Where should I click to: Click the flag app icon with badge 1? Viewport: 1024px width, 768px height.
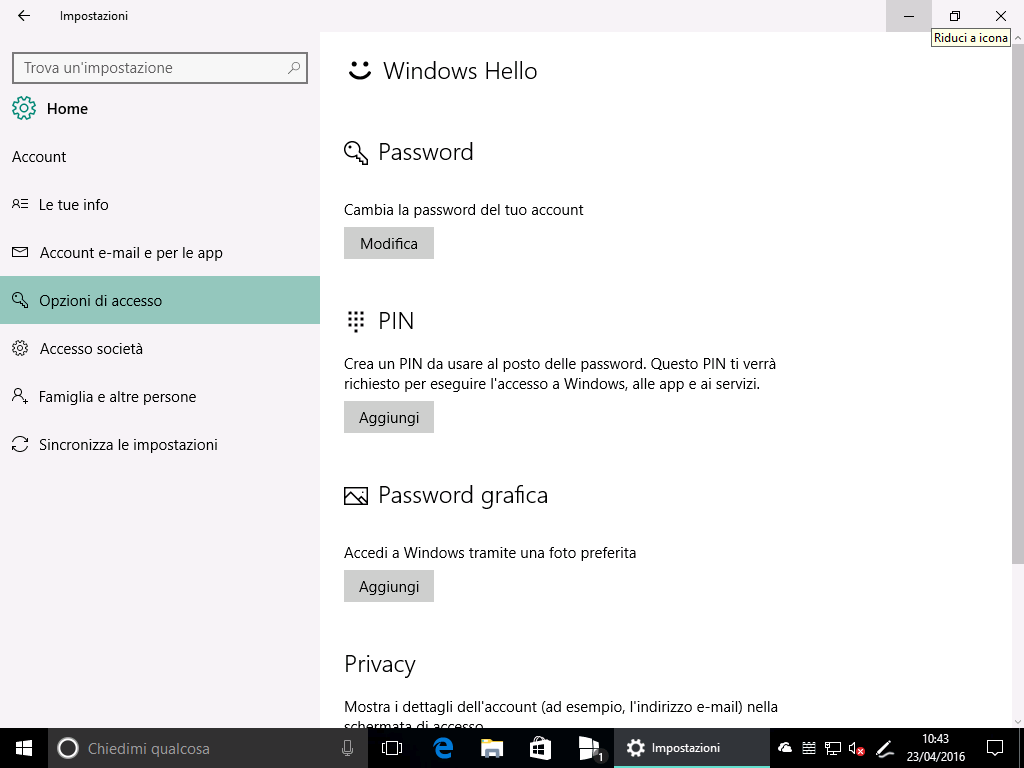pyautogui.click(x=590, y=748)
